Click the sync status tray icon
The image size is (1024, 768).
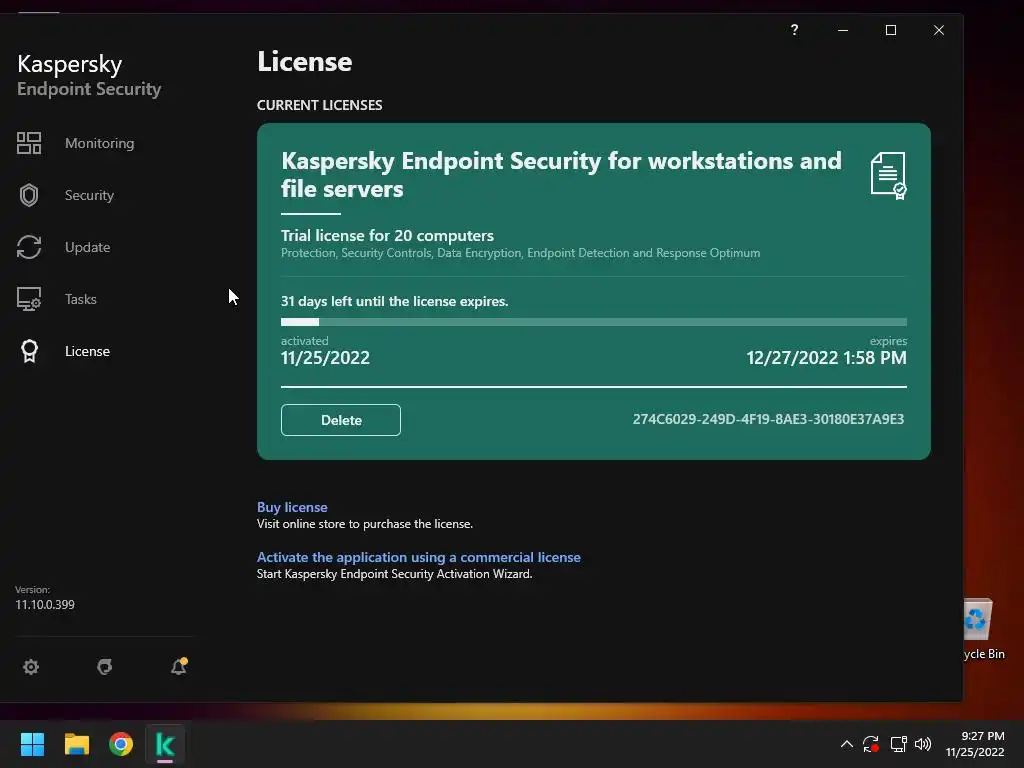pyautogui.click(x=871, y=744)
